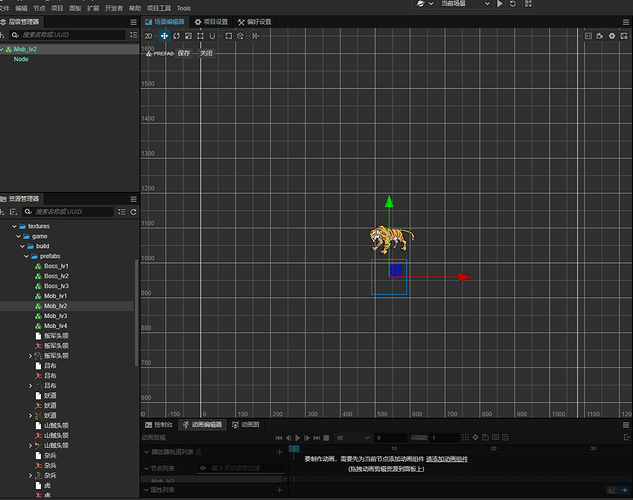Click the sort icon in assets panel
This screenshot has height=500, width=633.
coord(13,212)
